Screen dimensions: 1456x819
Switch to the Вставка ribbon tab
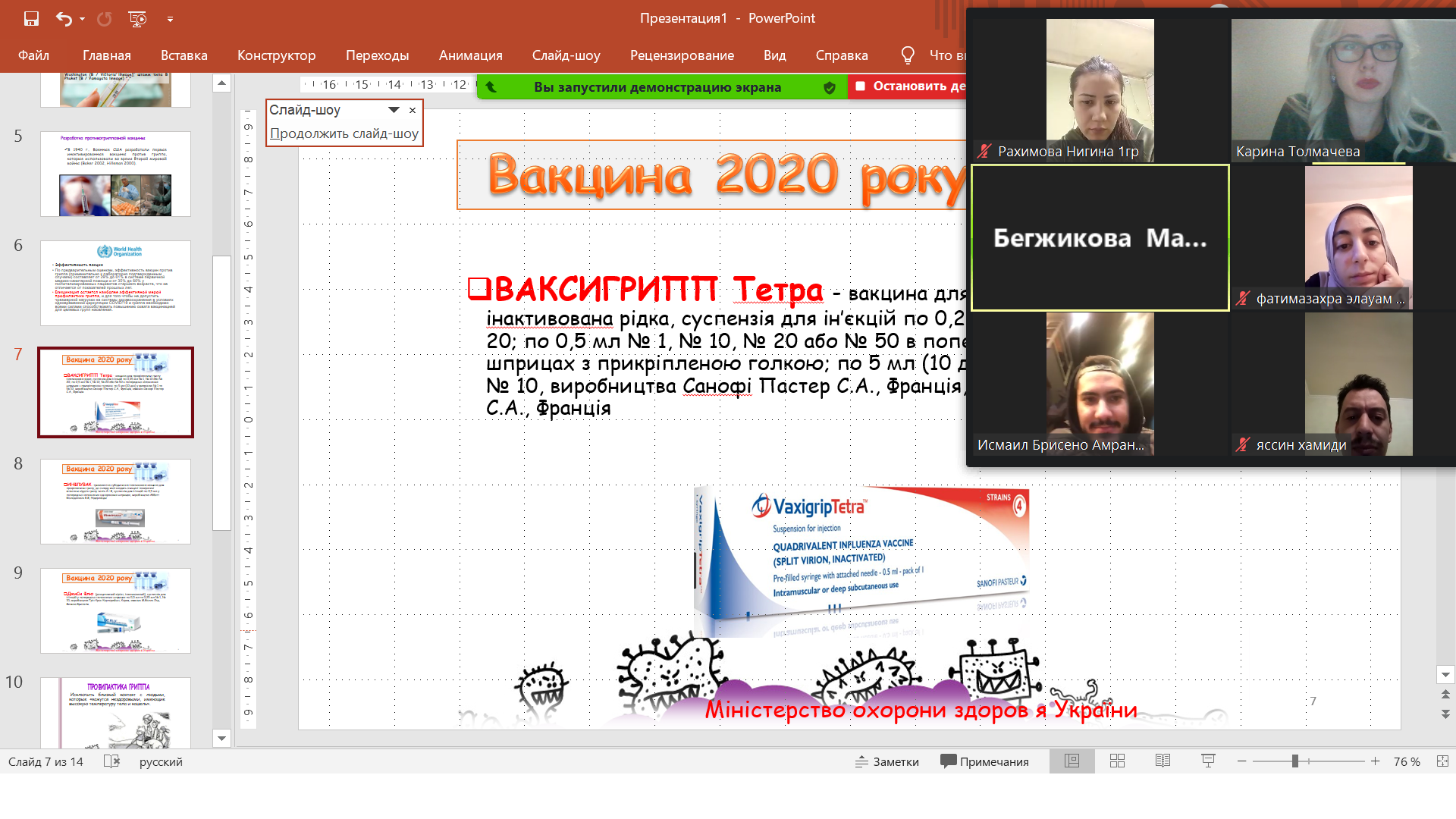click(184, 55)
